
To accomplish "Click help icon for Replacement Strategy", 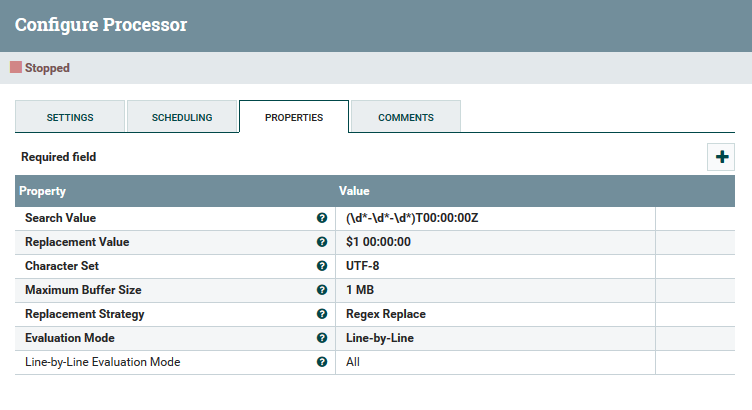I will click(322, 314).
